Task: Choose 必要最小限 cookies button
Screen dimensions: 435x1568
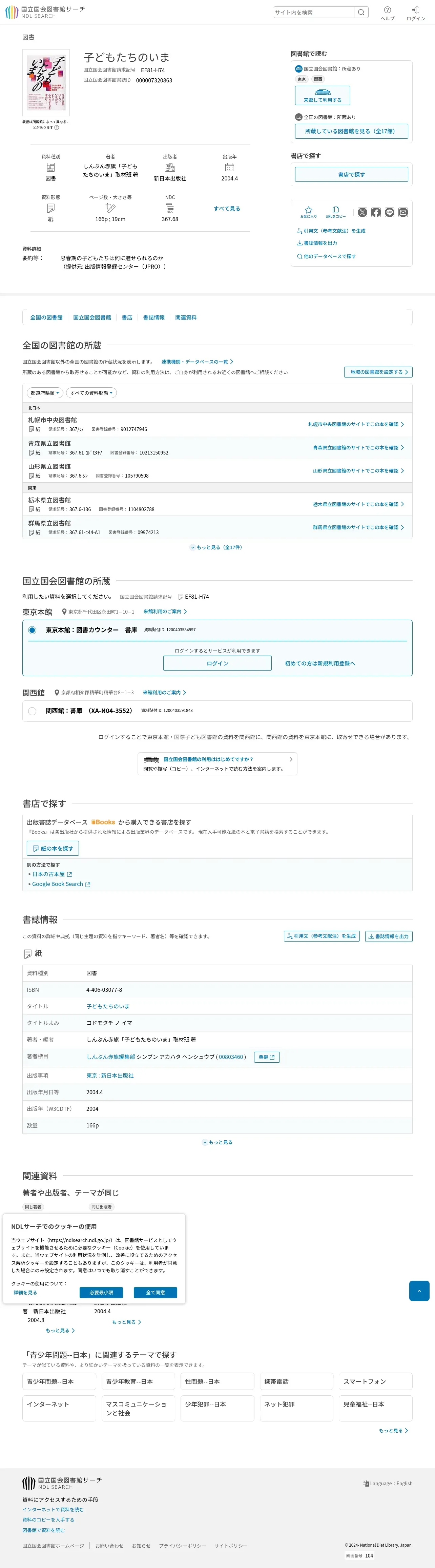Action: [101, 1292]
